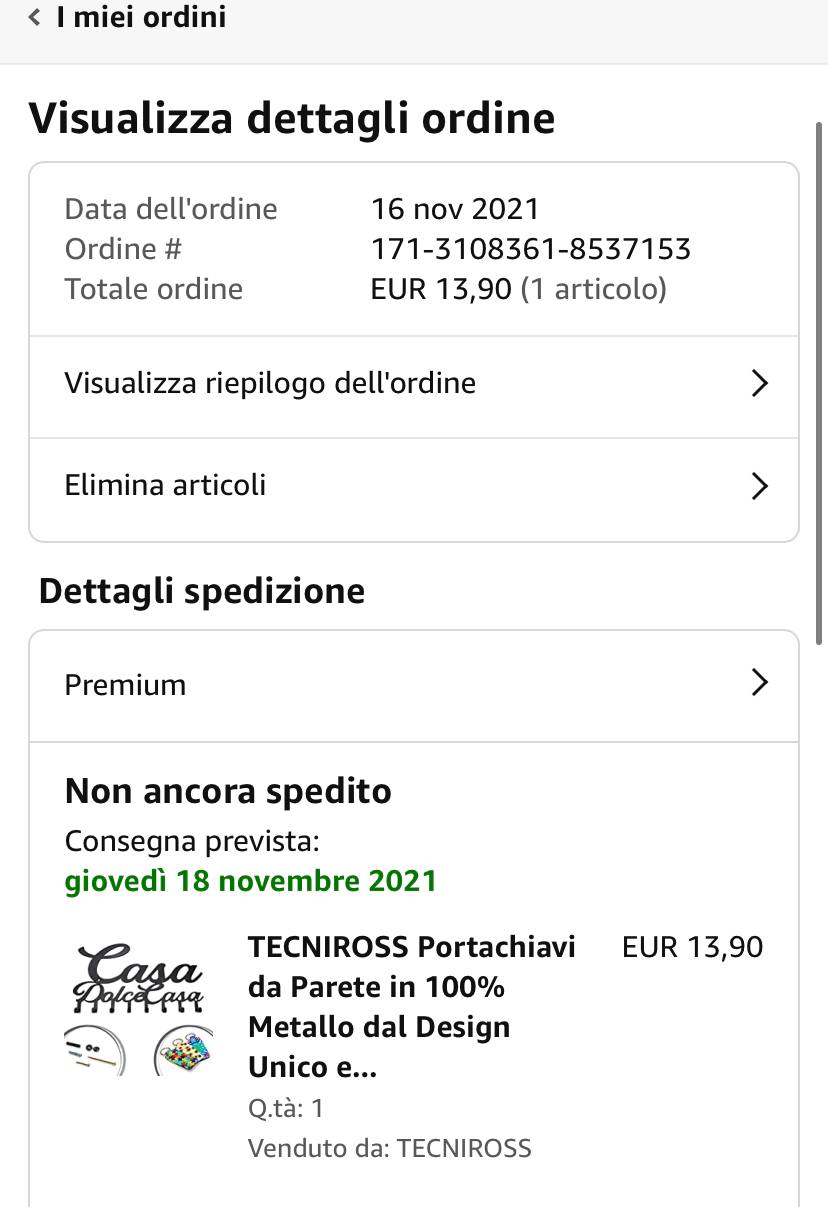Image resolution: width=828 pixels, height=1207 pixels.
Task: Tap the colorful keys circle in product image
Action: pyautogui.click(x=185, y=1052)
